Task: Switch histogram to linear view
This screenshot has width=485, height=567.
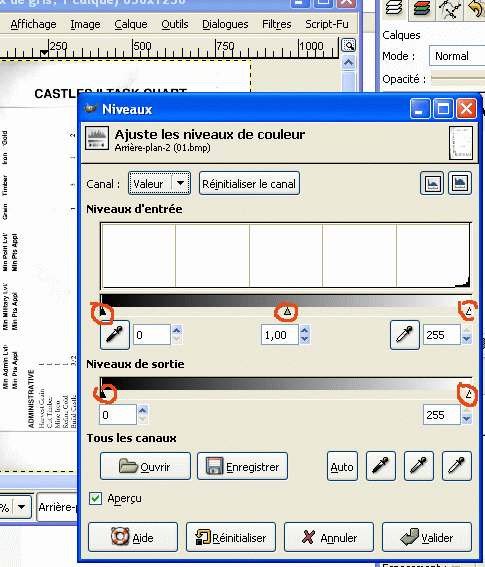Action: pos(432,183)
